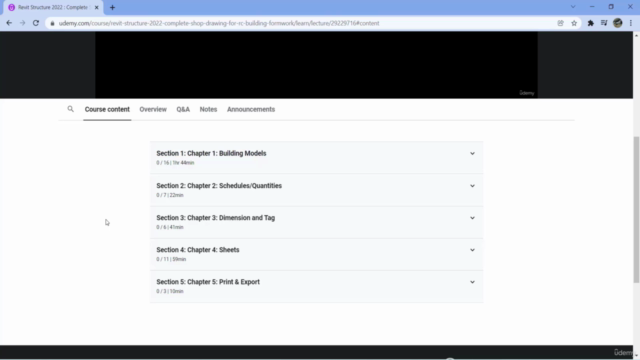Restore down the Chrome window
Viewport: 640px width, 360px height.
(611, 7)
